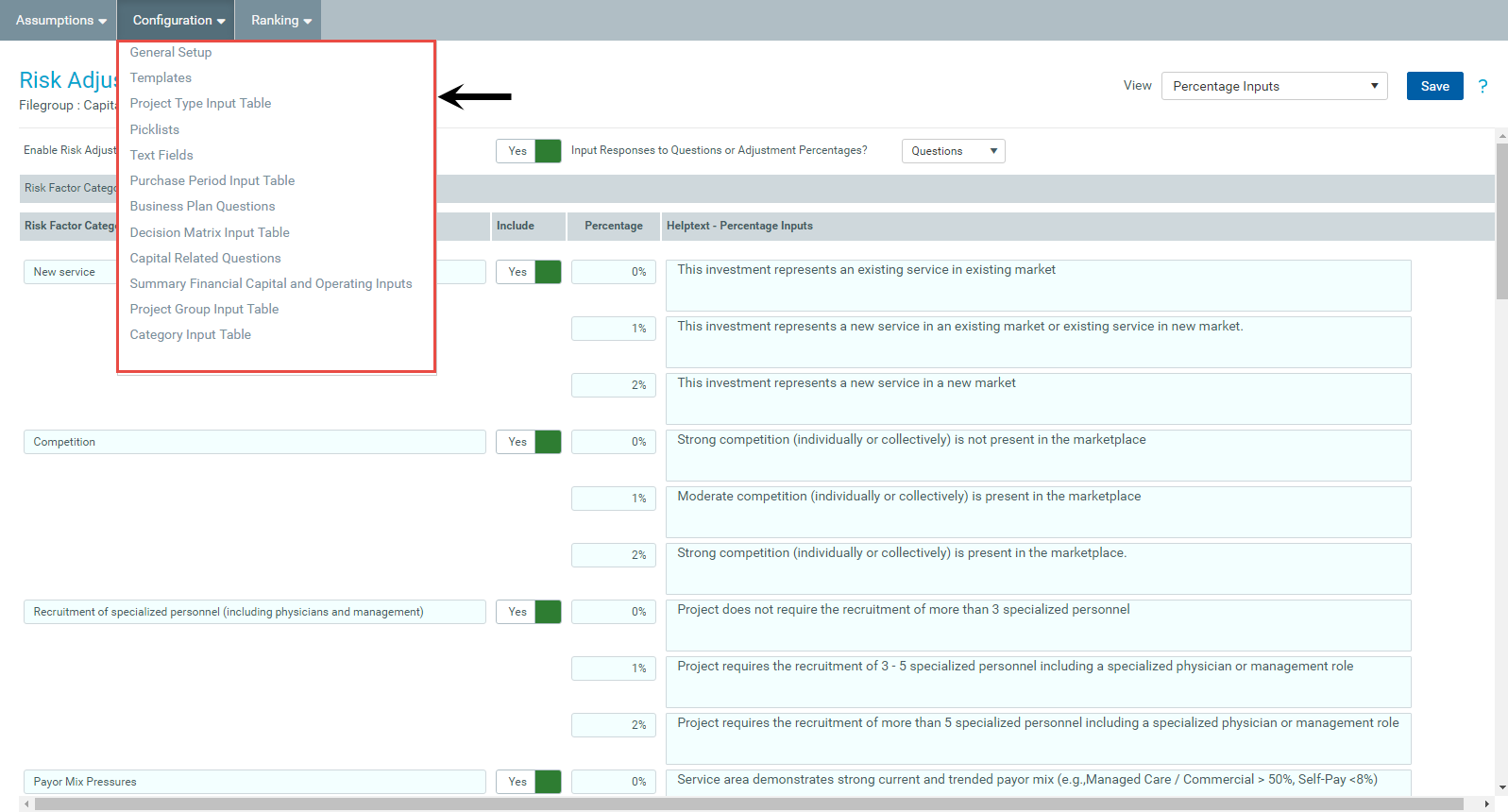This screenshot has width=1508, height=812.
Task: Toggle Include switch for Competition
Action: pos(529,442)
